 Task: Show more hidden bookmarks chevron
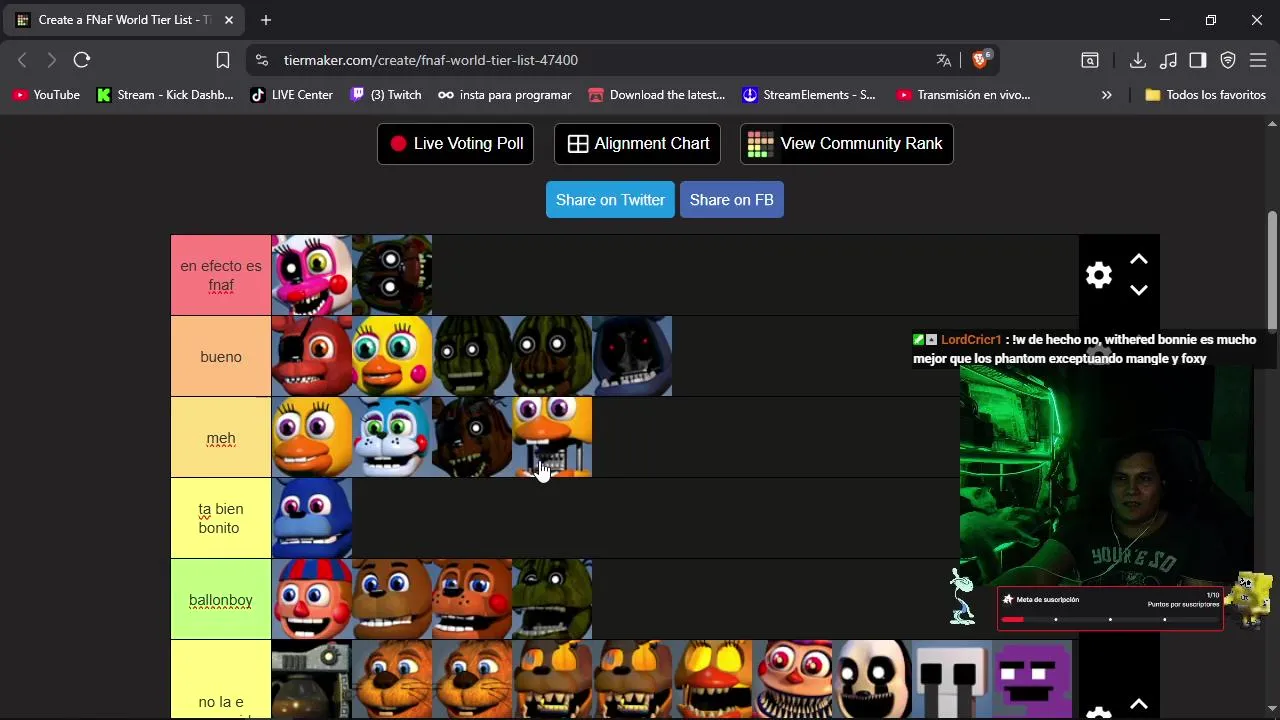click(1106, 95)
